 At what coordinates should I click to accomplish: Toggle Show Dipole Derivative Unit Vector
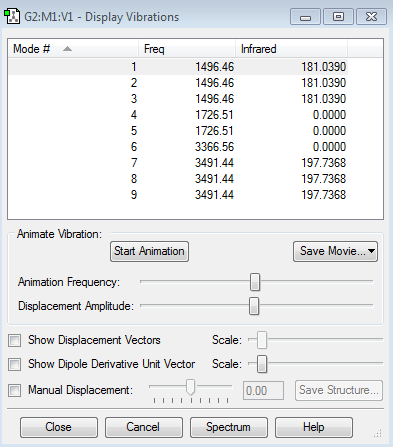tap(15, 364)
